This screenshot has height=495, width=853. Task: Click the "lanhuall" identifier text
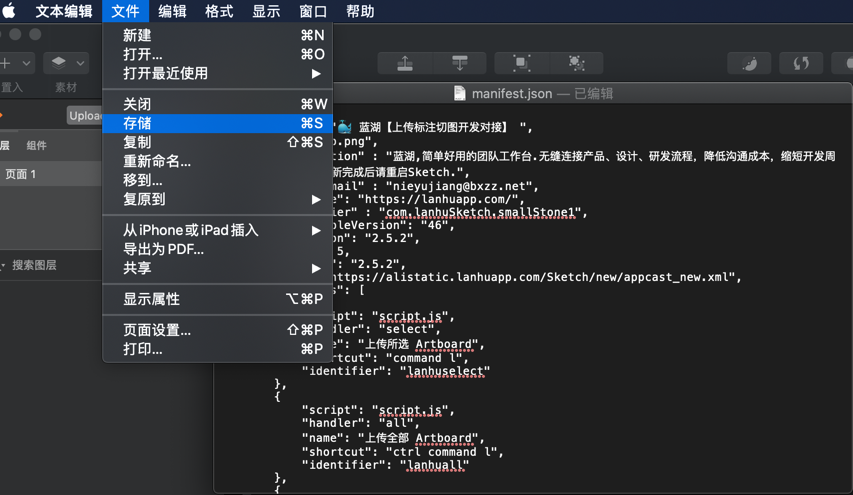click(435, 465)
